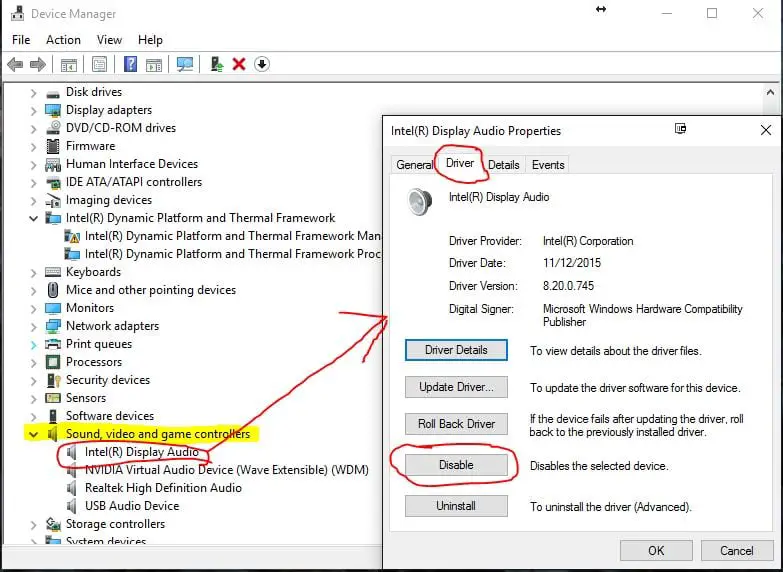This screenshot has width=783, height=572.
Task: Click the Processors category icon
Action: tap(53, 362)
